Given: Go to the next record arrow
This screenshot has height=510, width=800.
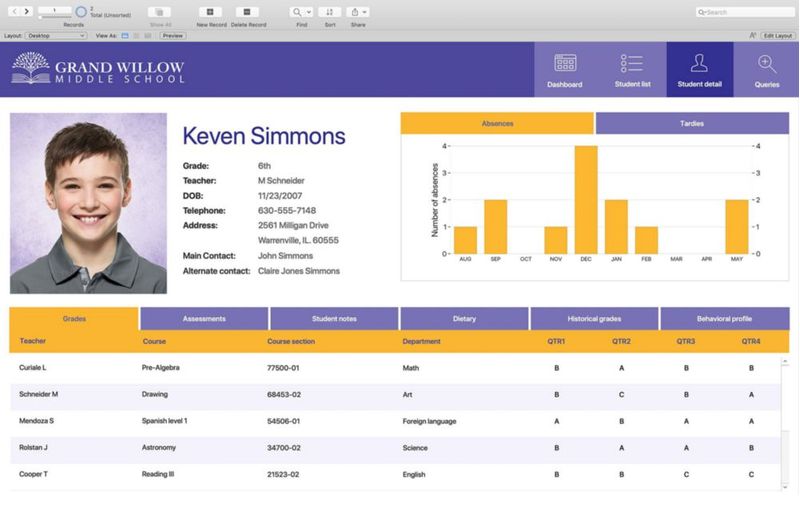Looking at the screenshot, I should point(27,11).
